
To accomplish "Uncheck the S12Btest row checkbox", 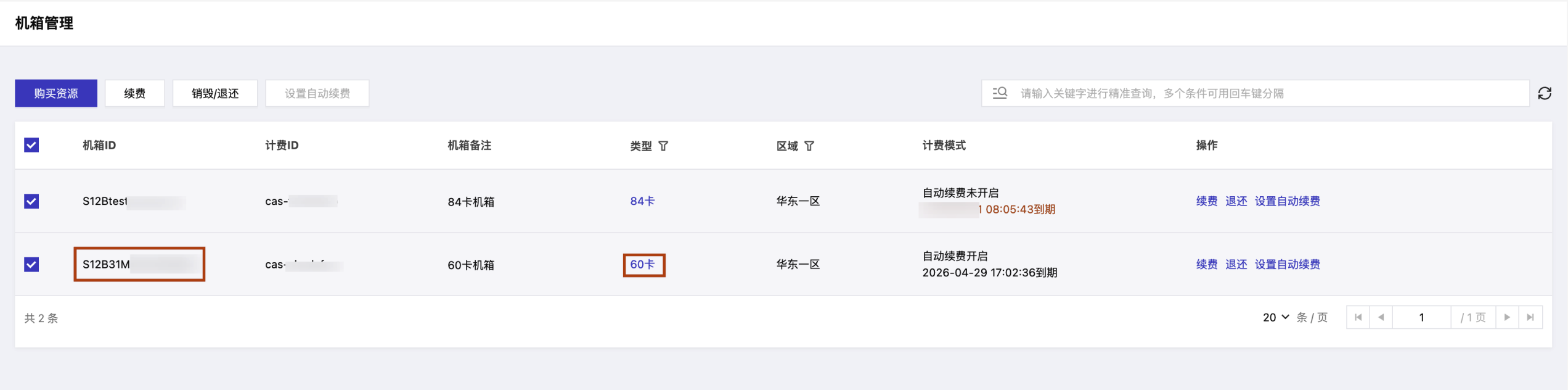I will coord(31,201).
